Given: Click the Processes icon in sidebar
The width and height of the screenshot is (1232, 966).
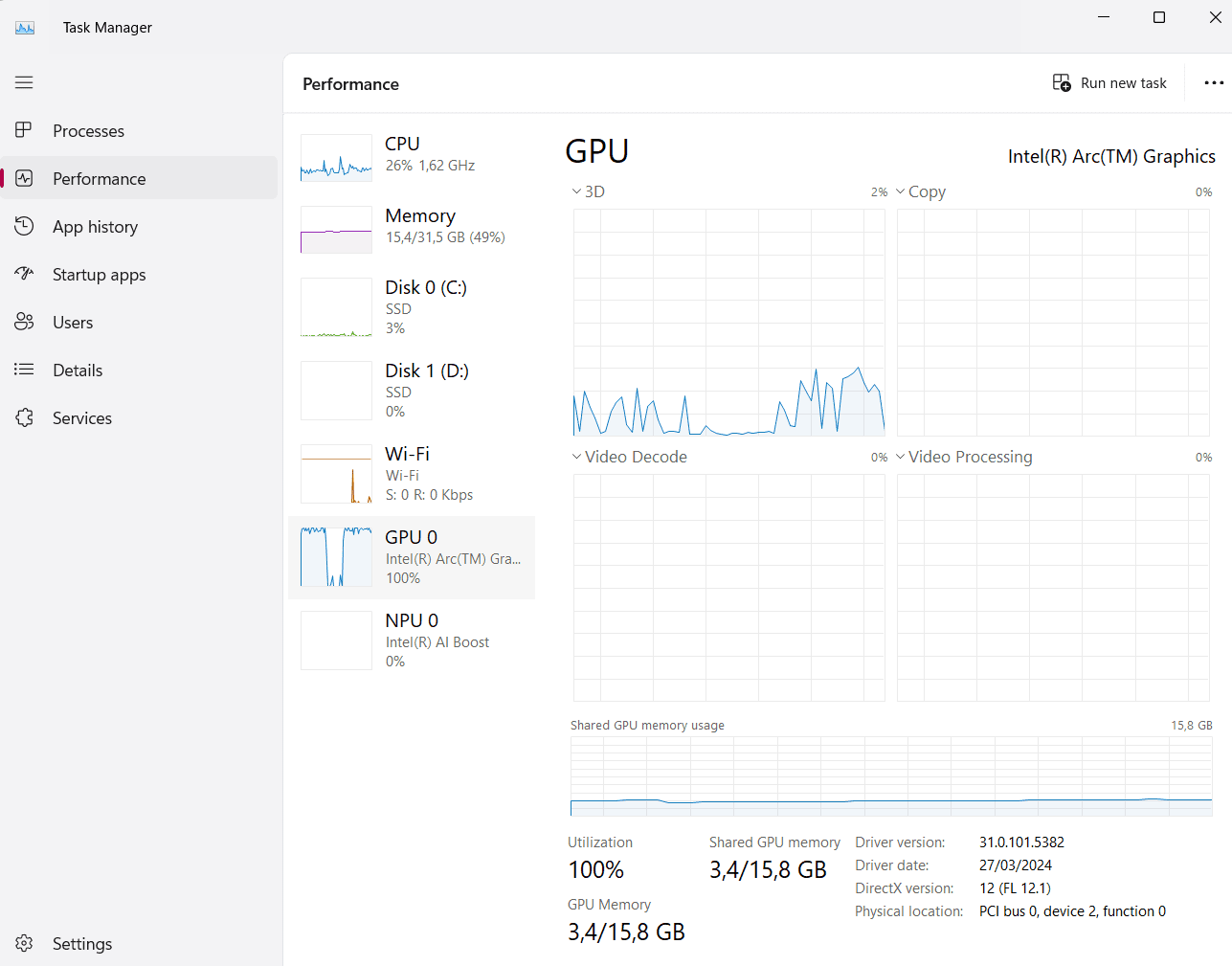Looking at the screenshot, I should [x=24, y=130].
